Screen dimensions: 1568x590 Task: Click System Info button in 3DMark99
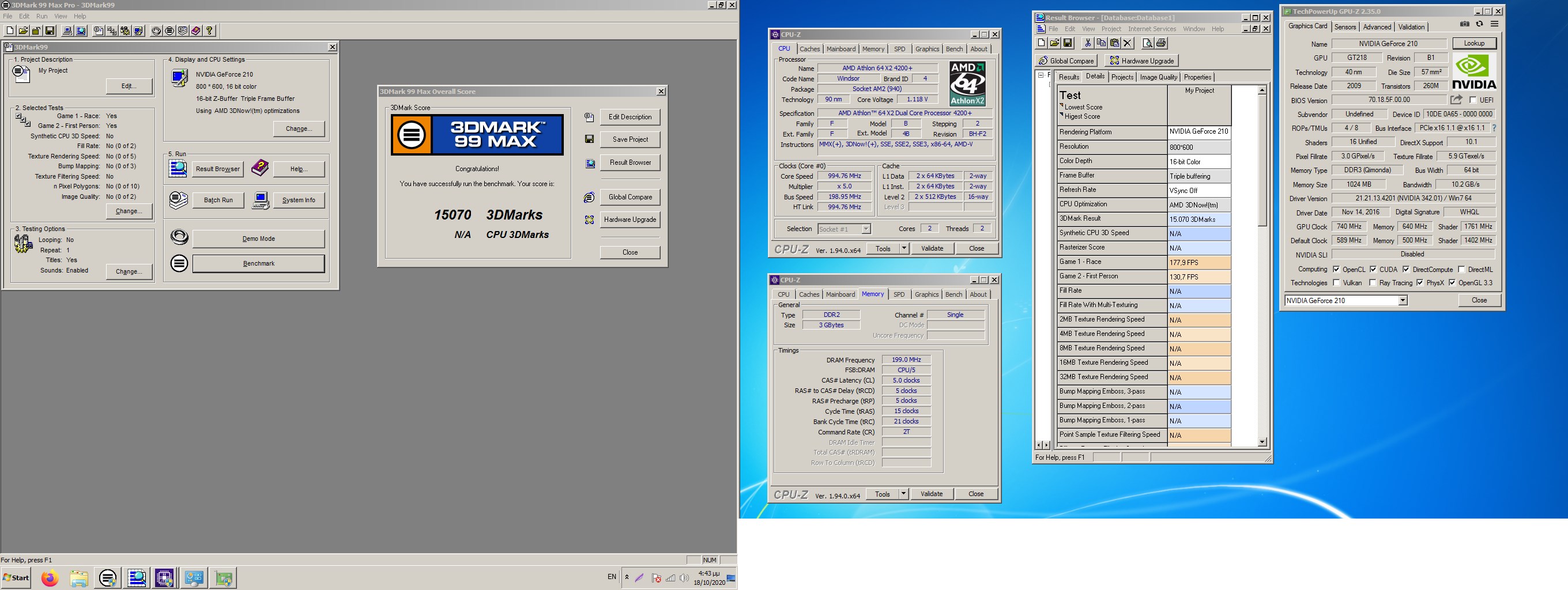pyautogui.click(x=298, y=200)
